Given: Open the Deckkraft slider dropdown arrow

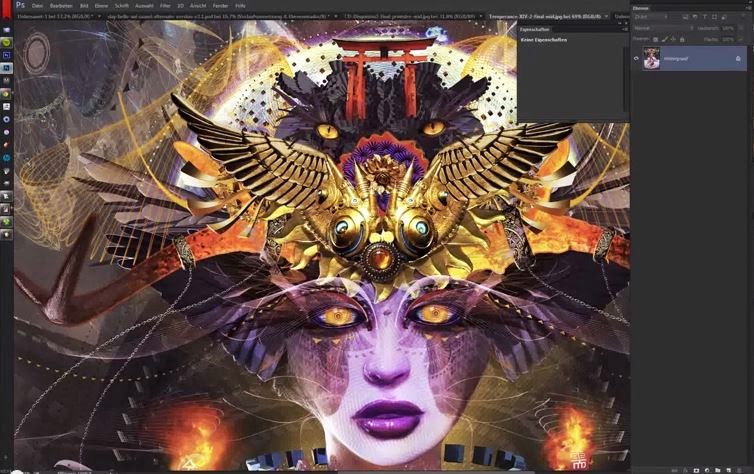Looking at the screenshot, I should 741,28.
